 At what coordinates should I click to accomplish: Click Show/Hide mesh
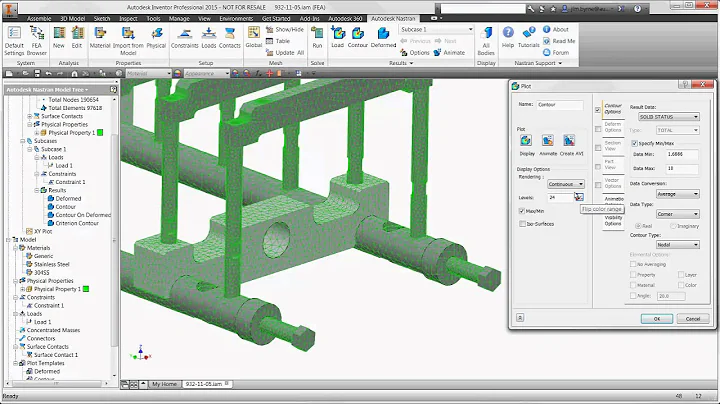click(285, 29)
